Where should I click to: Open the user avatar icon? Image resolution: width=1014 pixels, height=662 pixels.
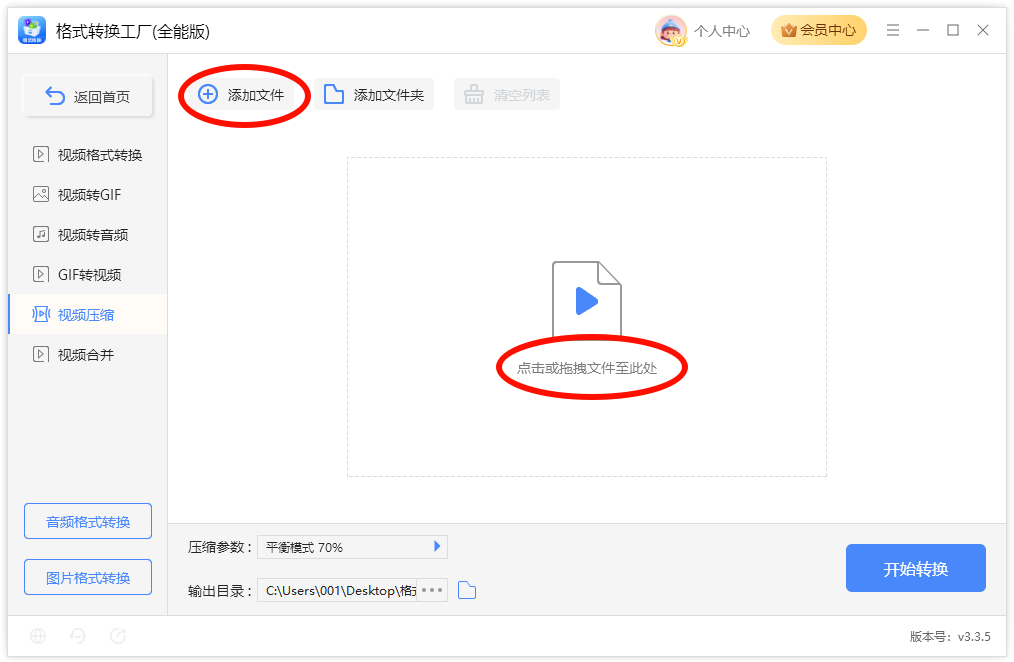[x=670, y=30]
